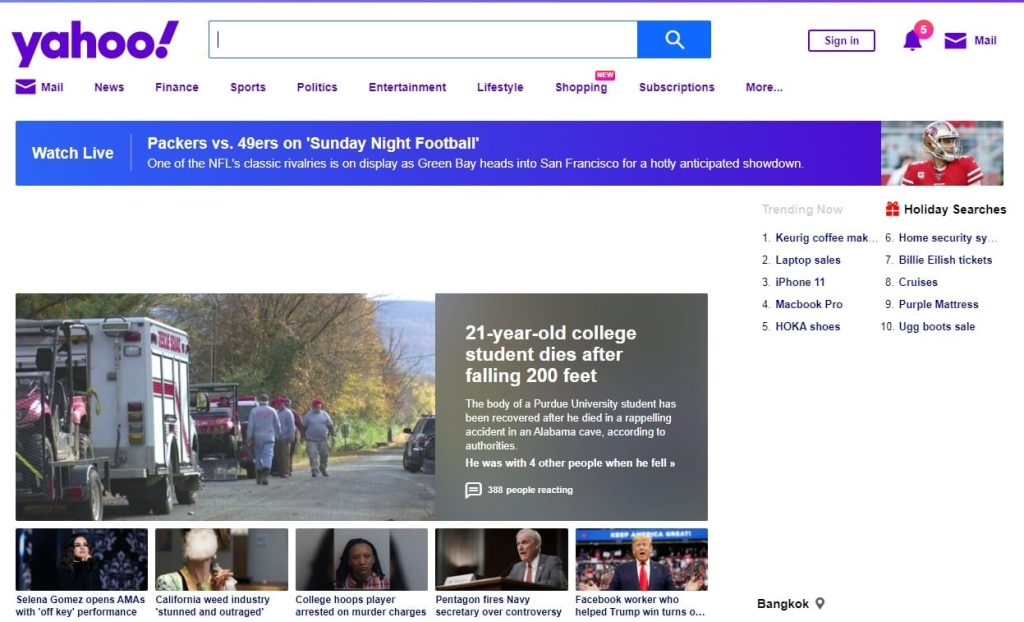Click the 49ers quarterback banner thumbnail
1024x622 pixels.
[x=942, y=153]
